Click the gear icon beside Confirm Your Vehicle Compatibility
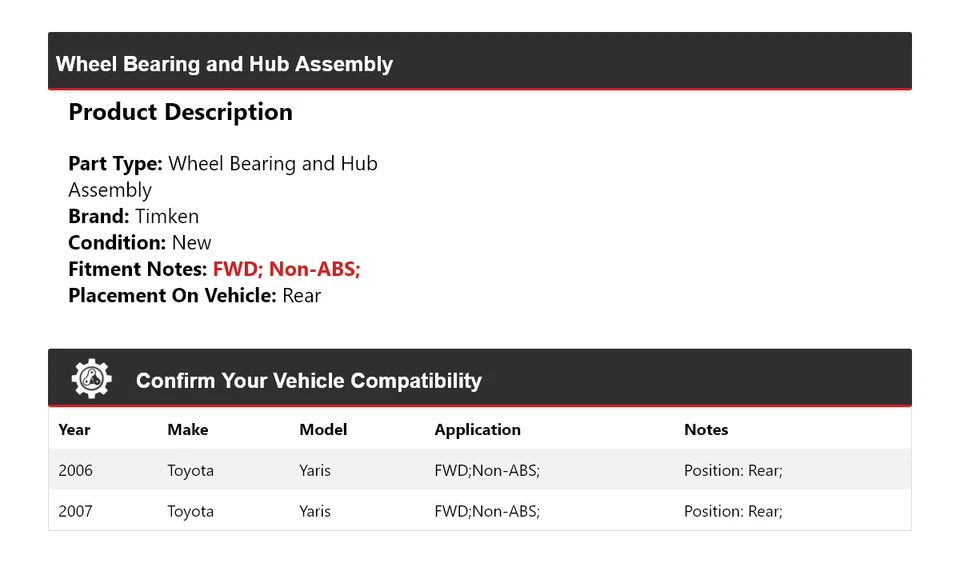This screenshot has height=563, width=960. 91,379
